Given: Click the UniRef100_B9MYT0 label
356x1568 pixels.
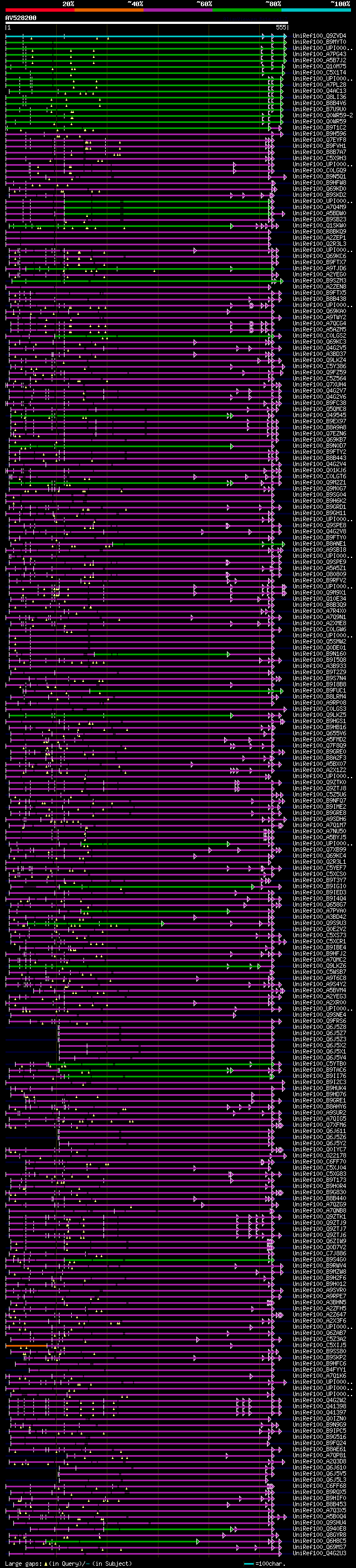Looking at the screenshot, I should (319, 42).
